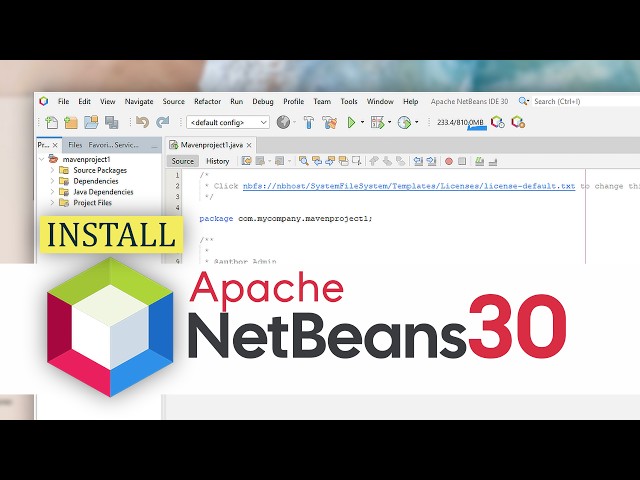640x480 pixels.
Task: Expand the Java Dependencies node
Action: [52, 191]
